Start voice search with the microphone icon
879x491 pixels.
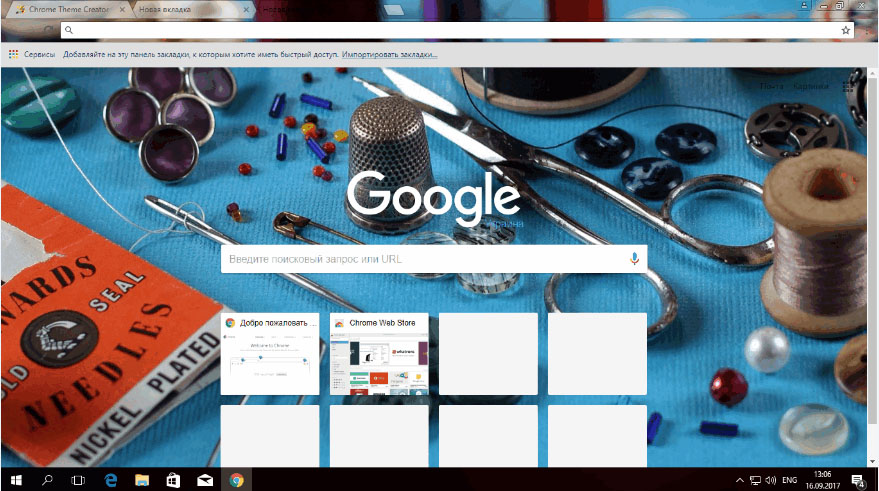634,259
